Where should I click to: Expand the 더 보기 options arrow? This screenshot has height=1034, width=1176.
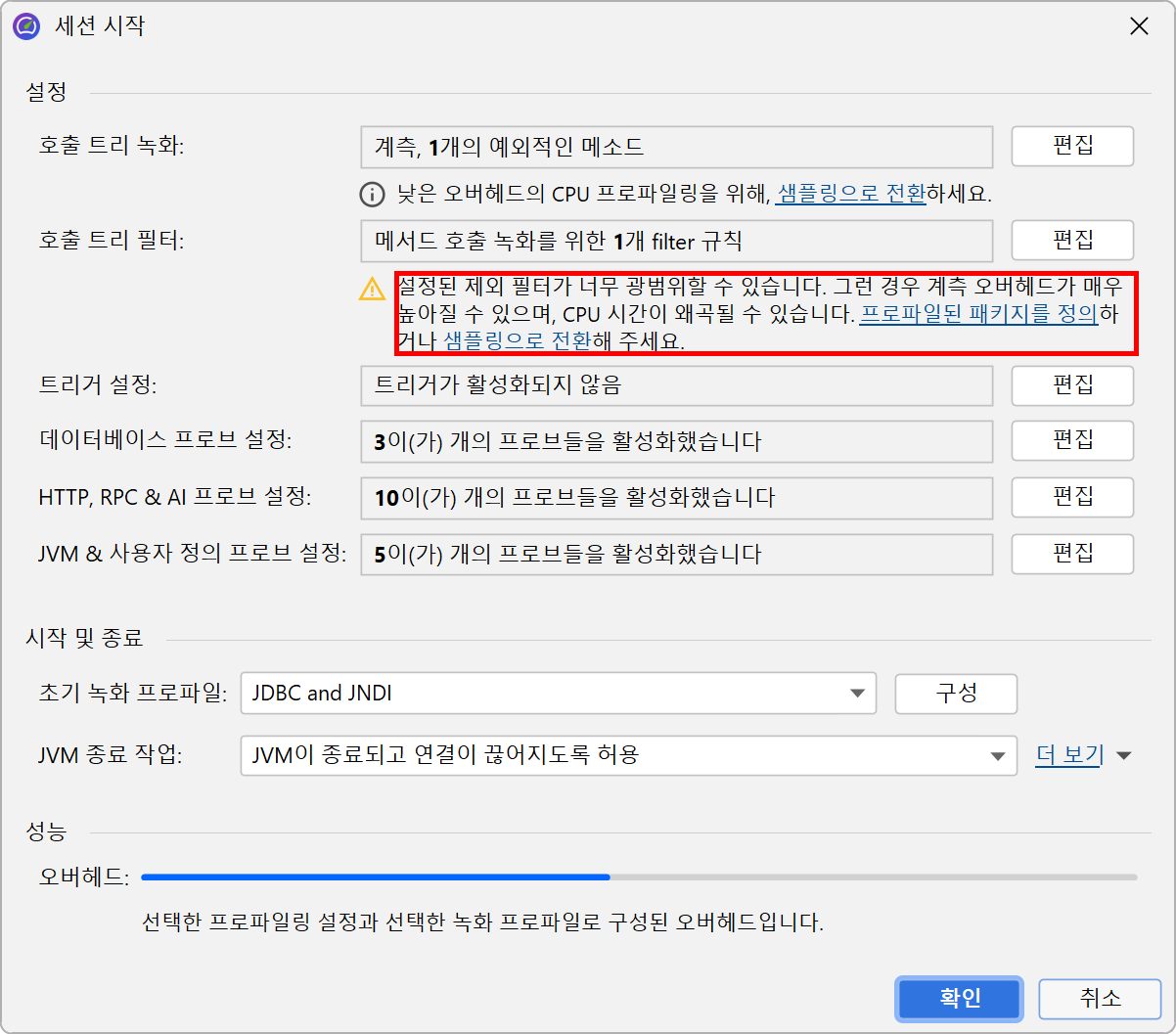(x=1123, y=755)
